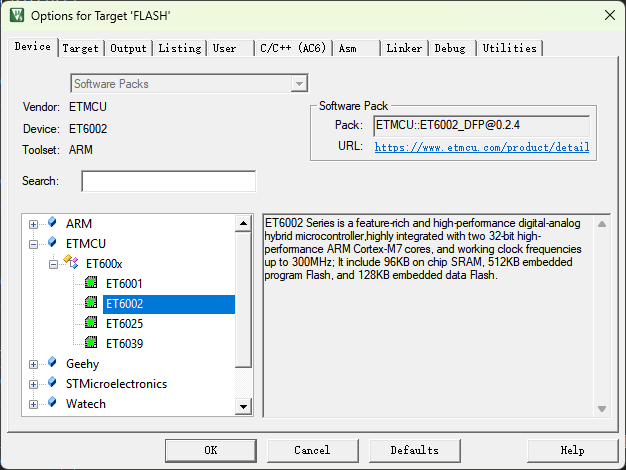Switch to the Output tab
Image resolution: width=626 pixels, height=470 pixels.
(x=129, y=48)
